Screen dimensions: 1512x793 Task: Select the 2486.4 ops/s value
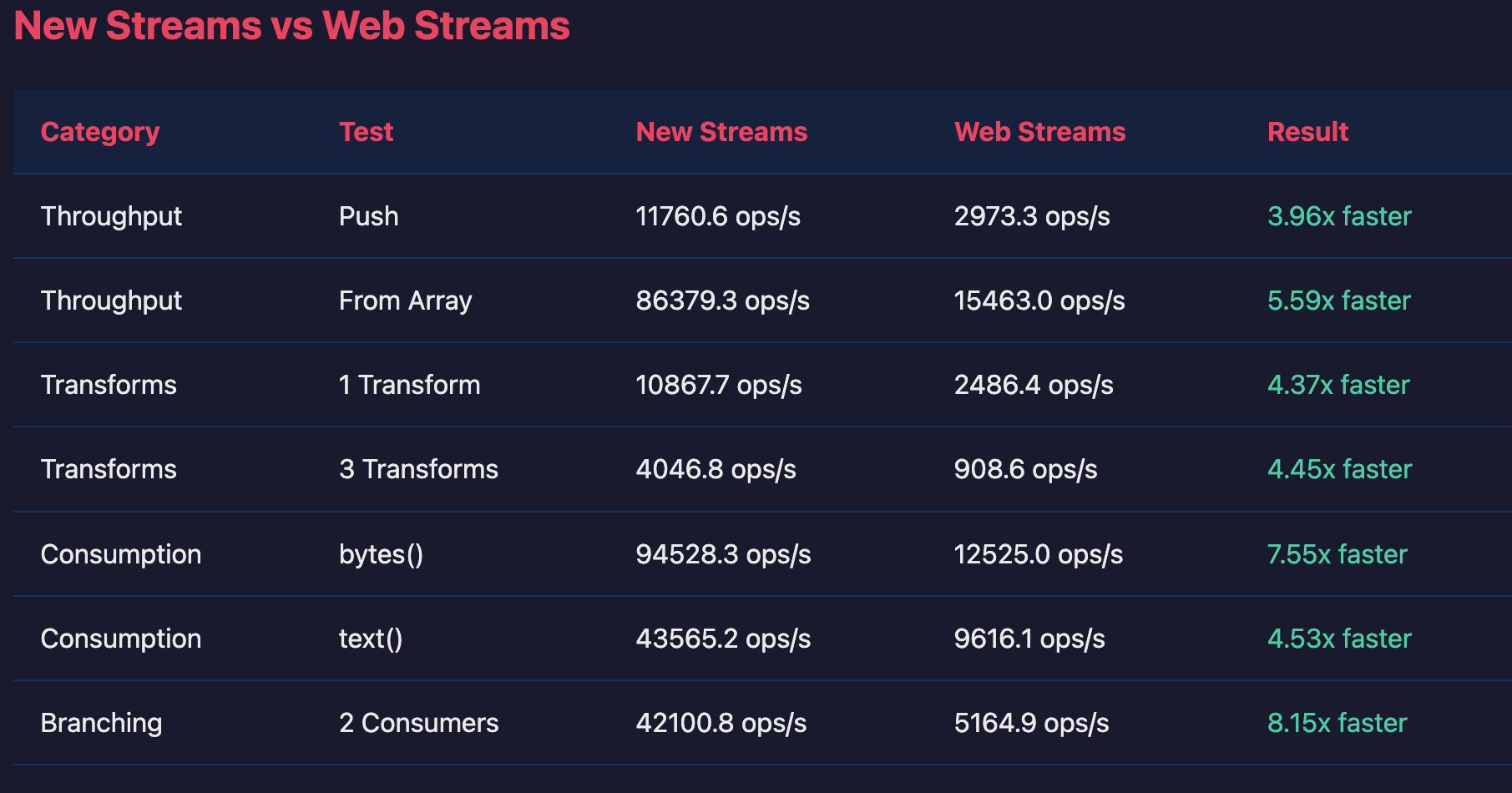coord(1034,385)
